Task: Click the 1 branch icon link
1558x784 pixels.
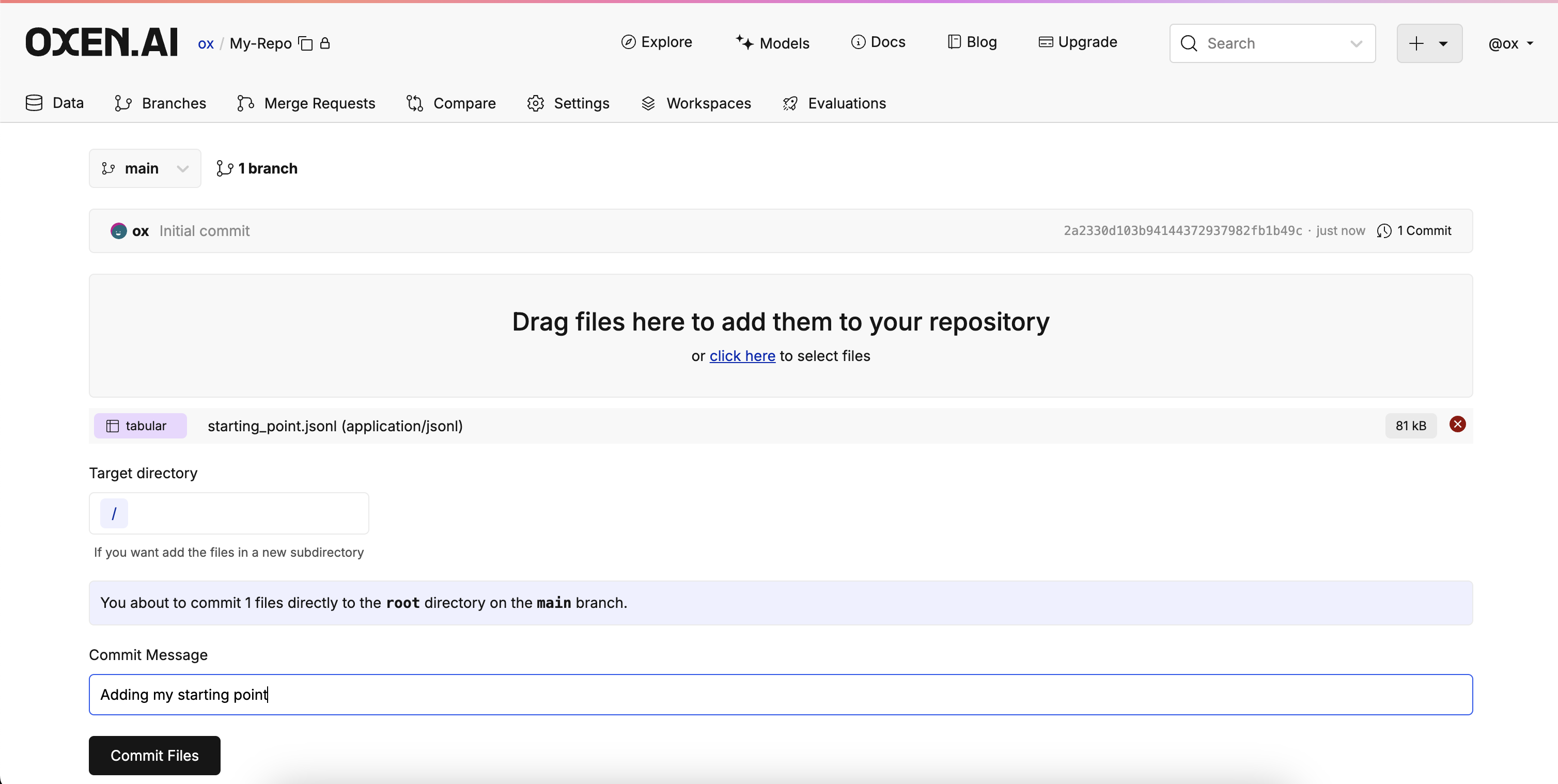Action: point(225,168)
